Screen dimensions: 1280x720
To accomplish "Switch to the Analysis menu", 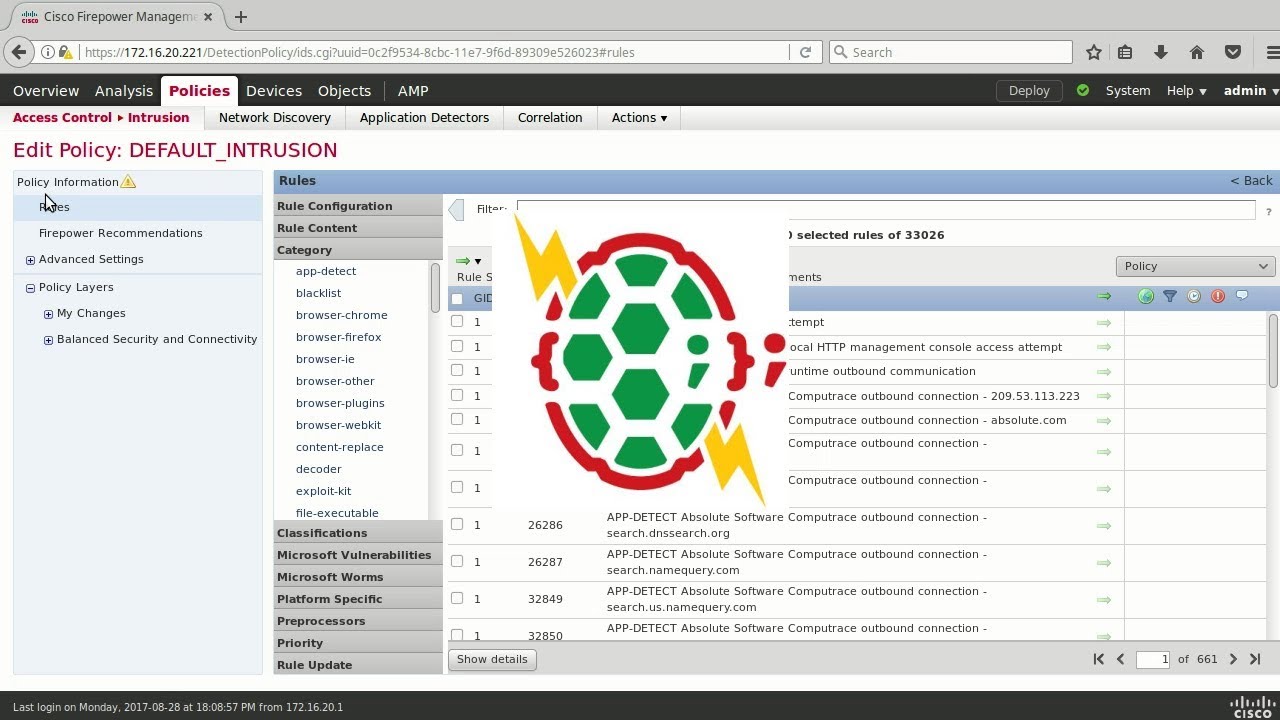I will click(x=124, y=90).
